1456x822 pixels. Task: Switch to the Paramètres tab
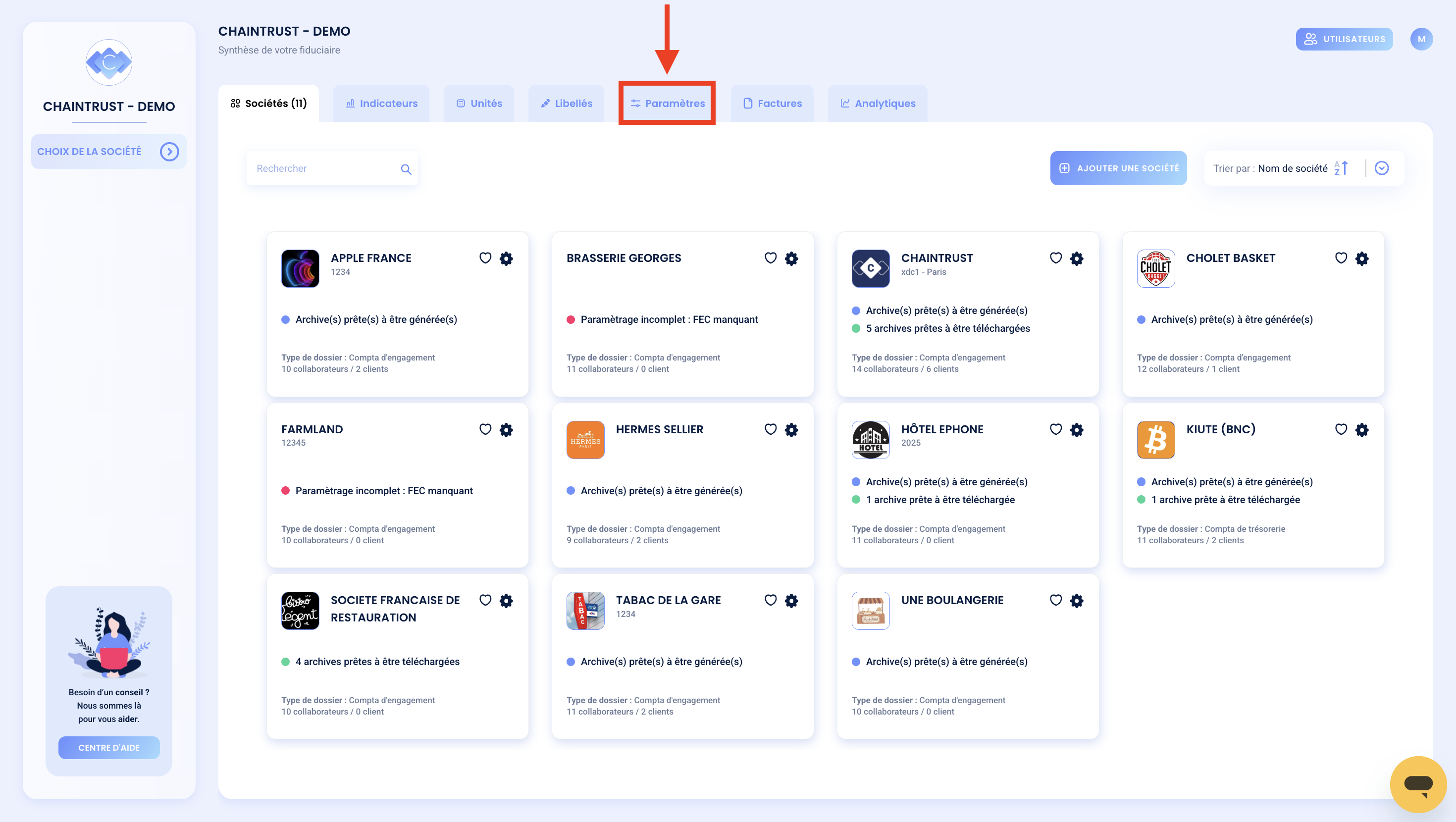coord(668,103)
